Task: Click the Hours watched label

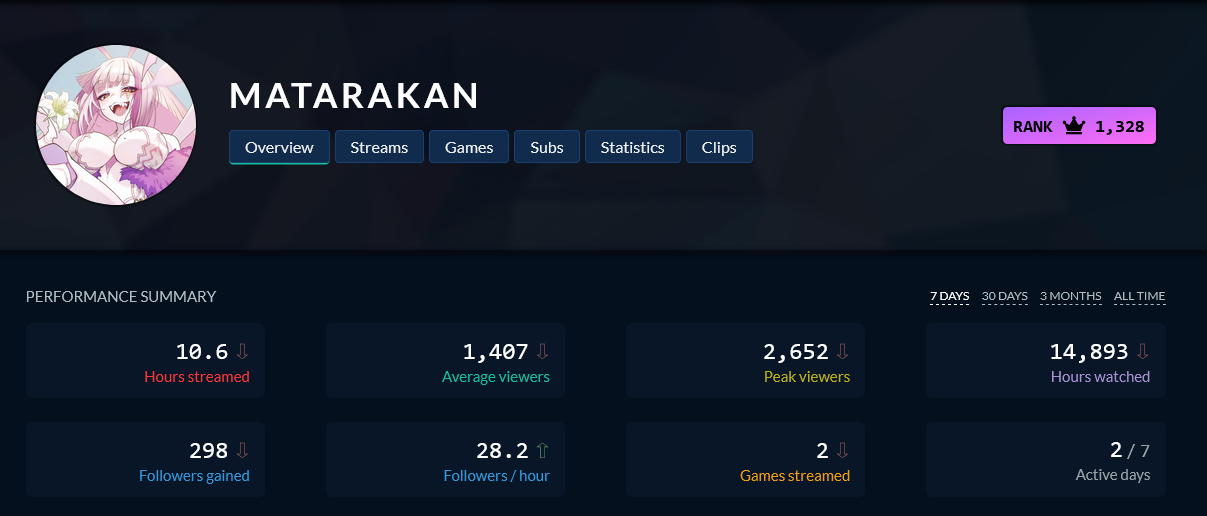Action: tap(1100, 377)
